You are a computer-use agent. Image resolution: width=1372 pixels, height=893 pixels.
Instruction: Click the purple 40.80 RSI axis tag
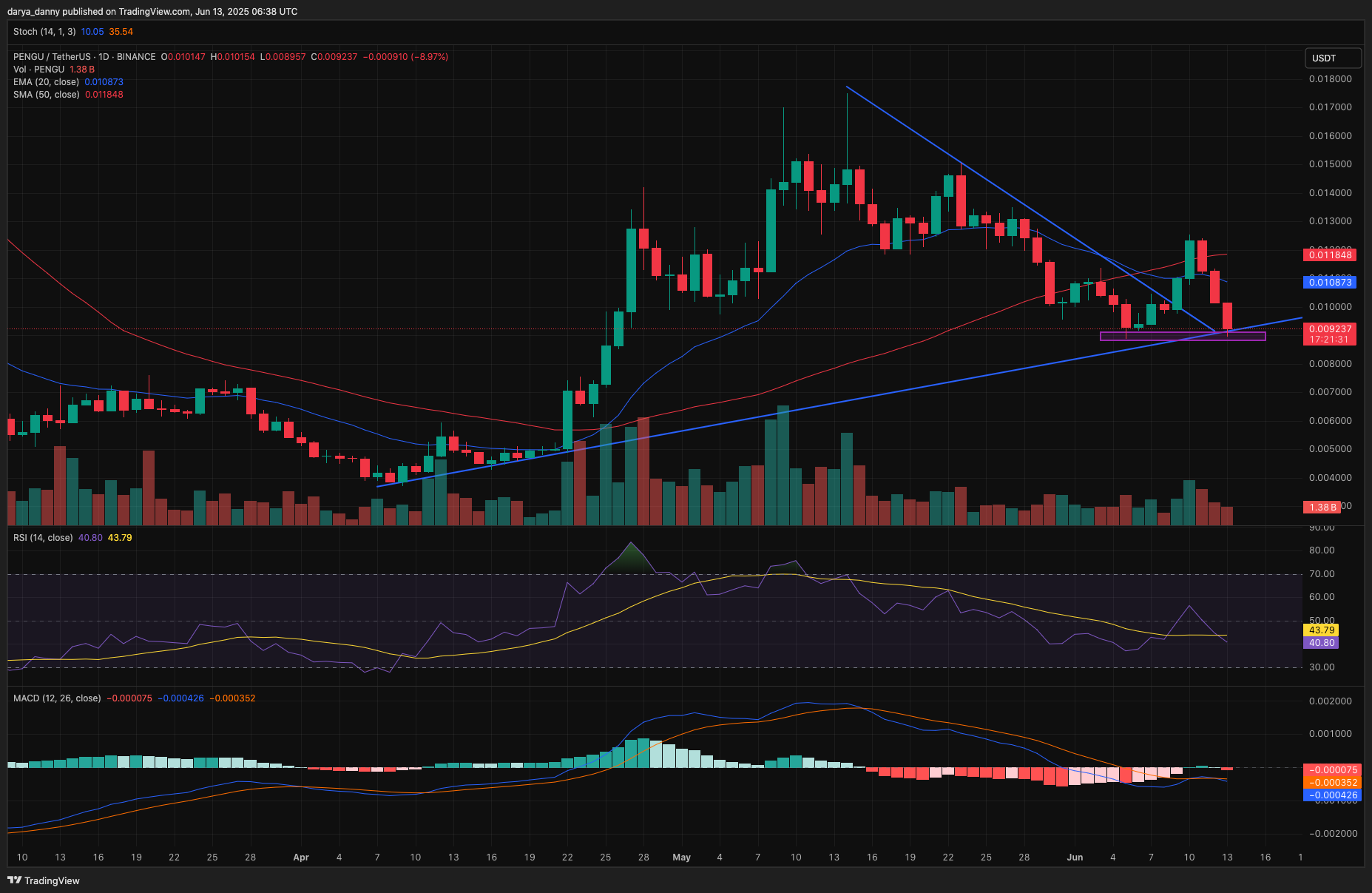(1322, 643)
